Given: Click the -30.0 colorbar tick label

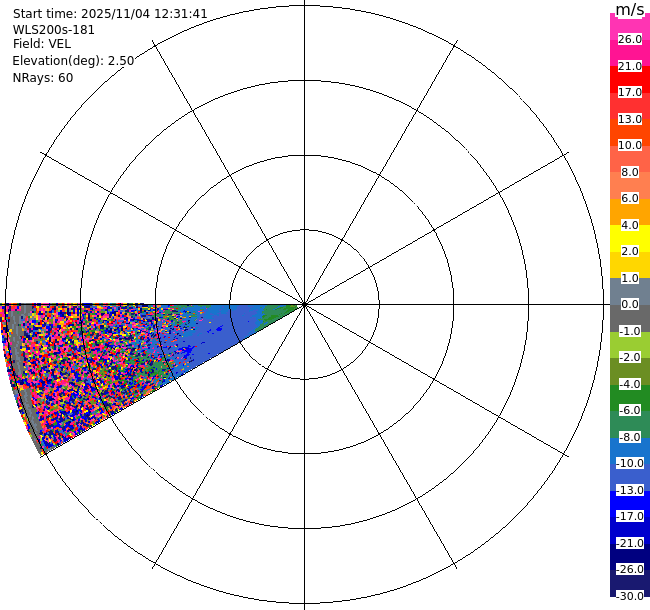Looking at the screenshot, I should coord(630,596).
